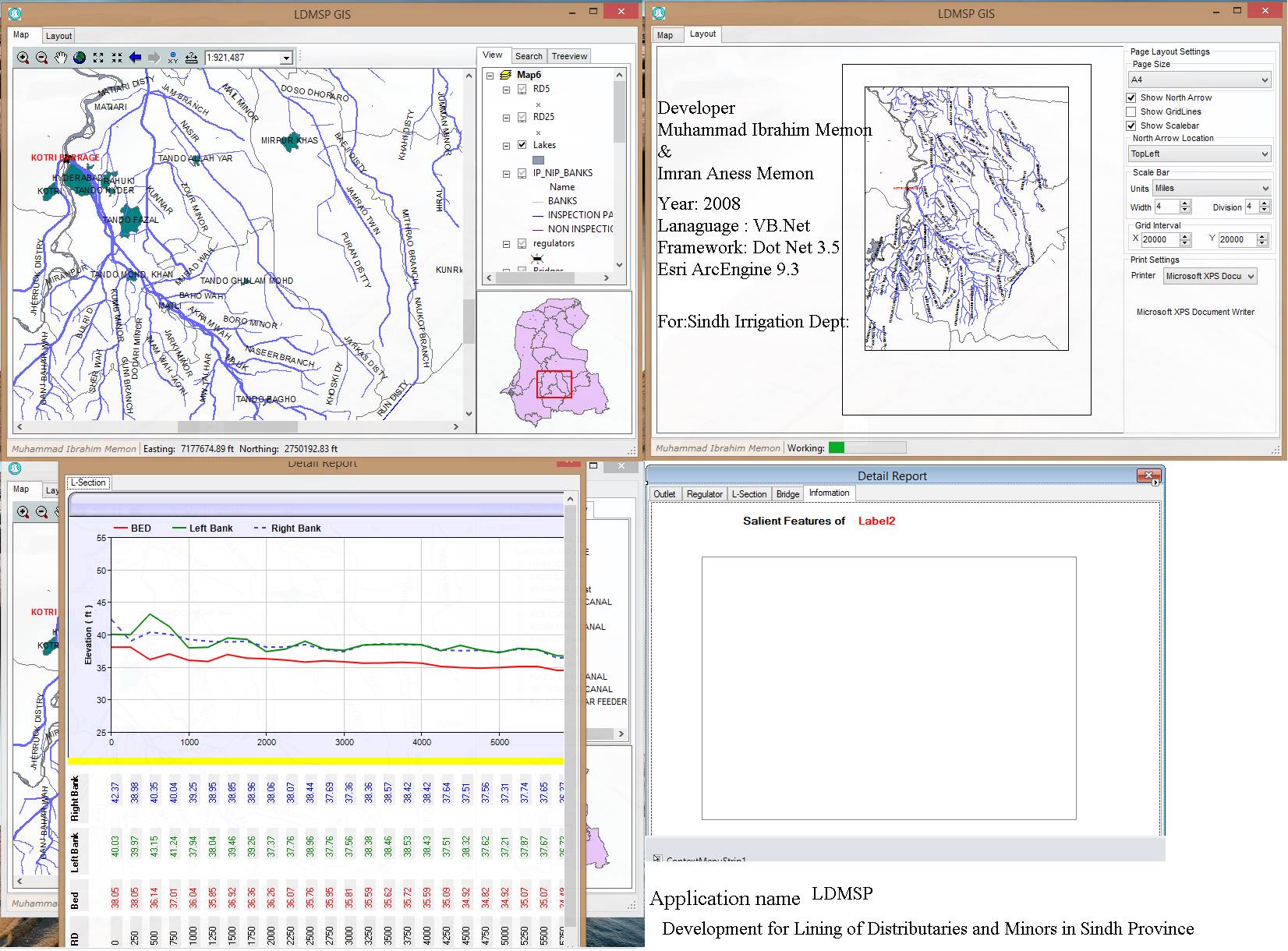Collapse the Map6 tree node
The width and height of the screenshot is (1288, 951).
[490, 76]
